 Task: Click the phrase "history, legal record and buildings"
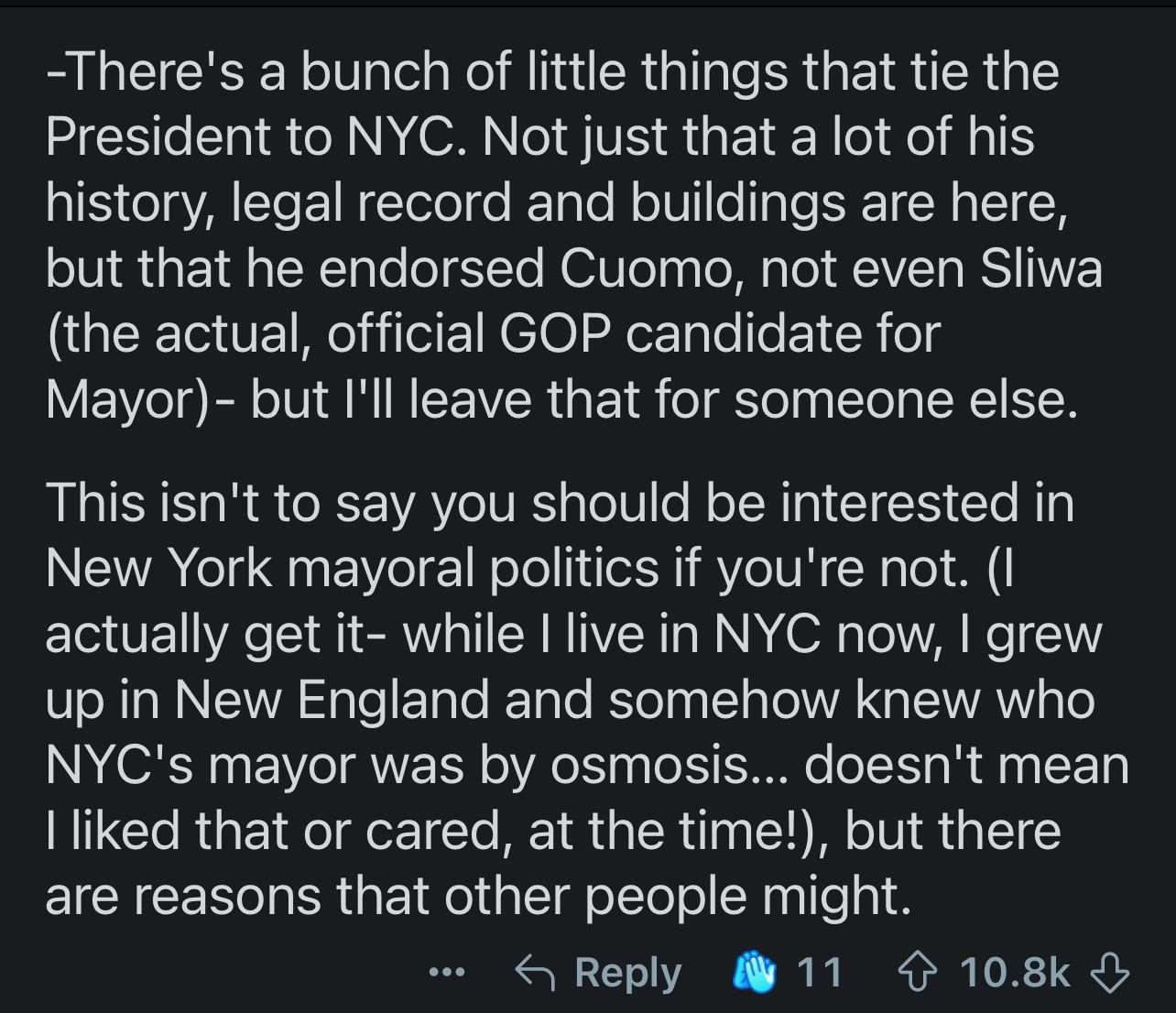pyautogui.click(x=447, y=202)
